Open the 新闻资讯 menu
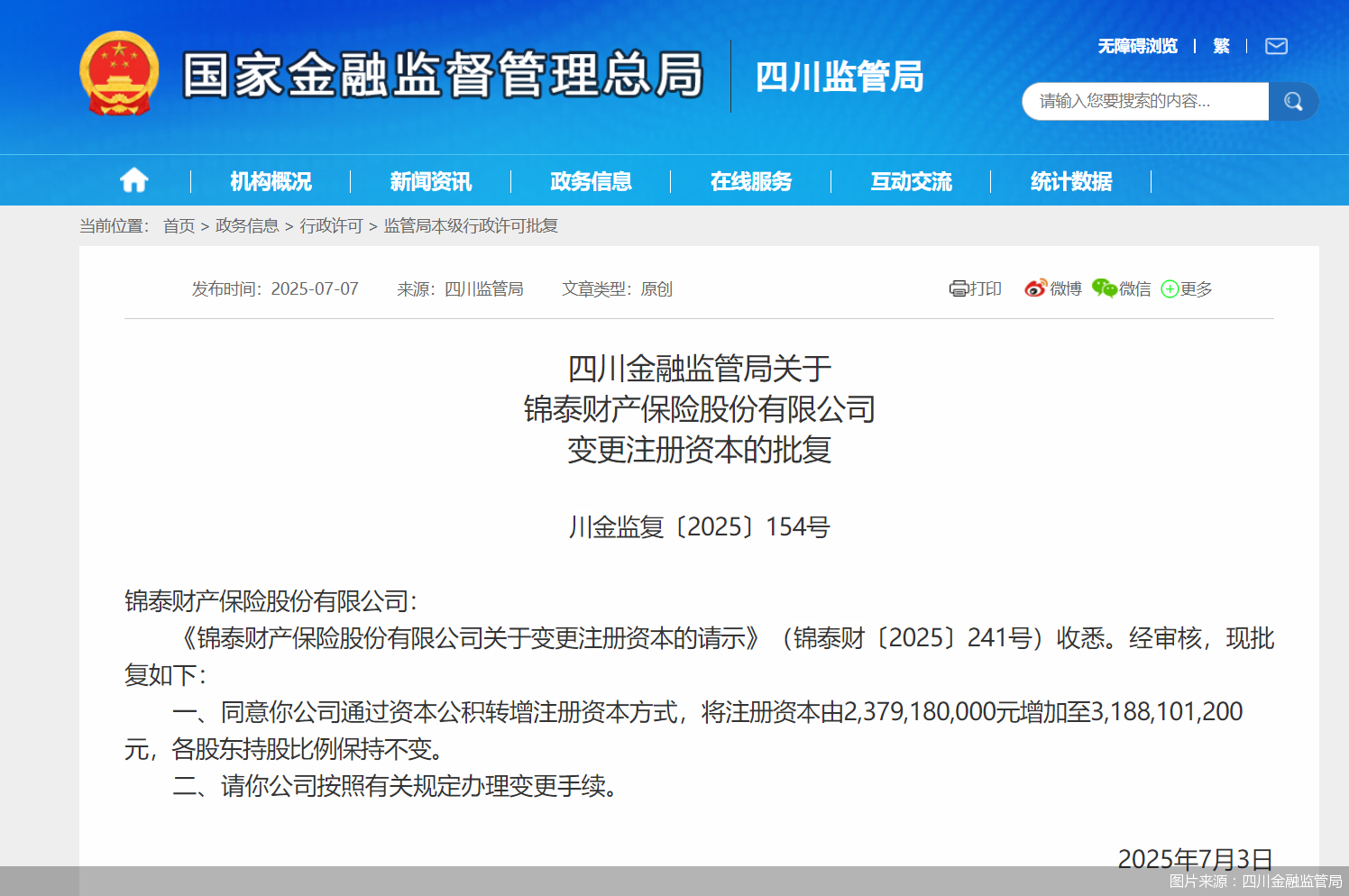The width and height of the screenshot is (1349, 896). pos(431,181)
